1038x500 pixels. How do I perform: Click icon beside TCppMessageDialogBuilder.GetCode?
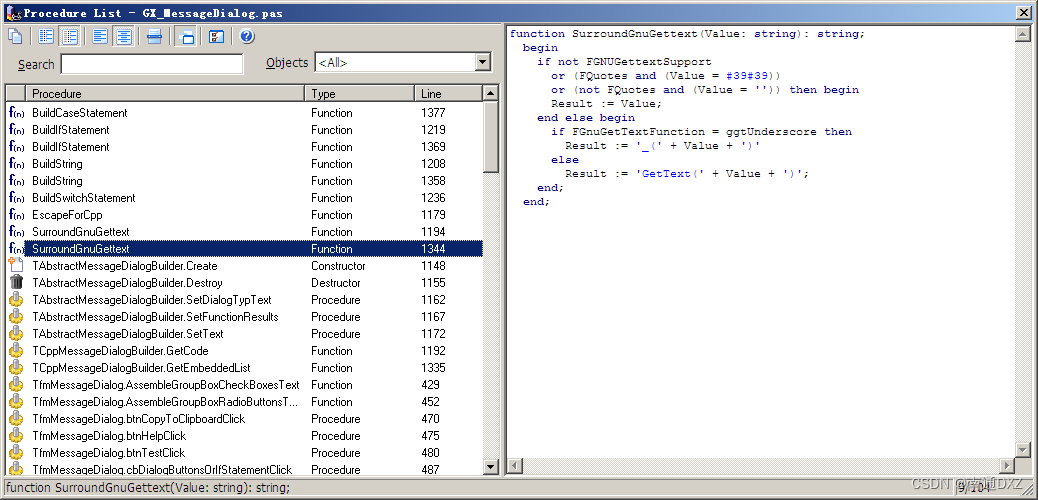pyautogui.click(x=17, y=351)
